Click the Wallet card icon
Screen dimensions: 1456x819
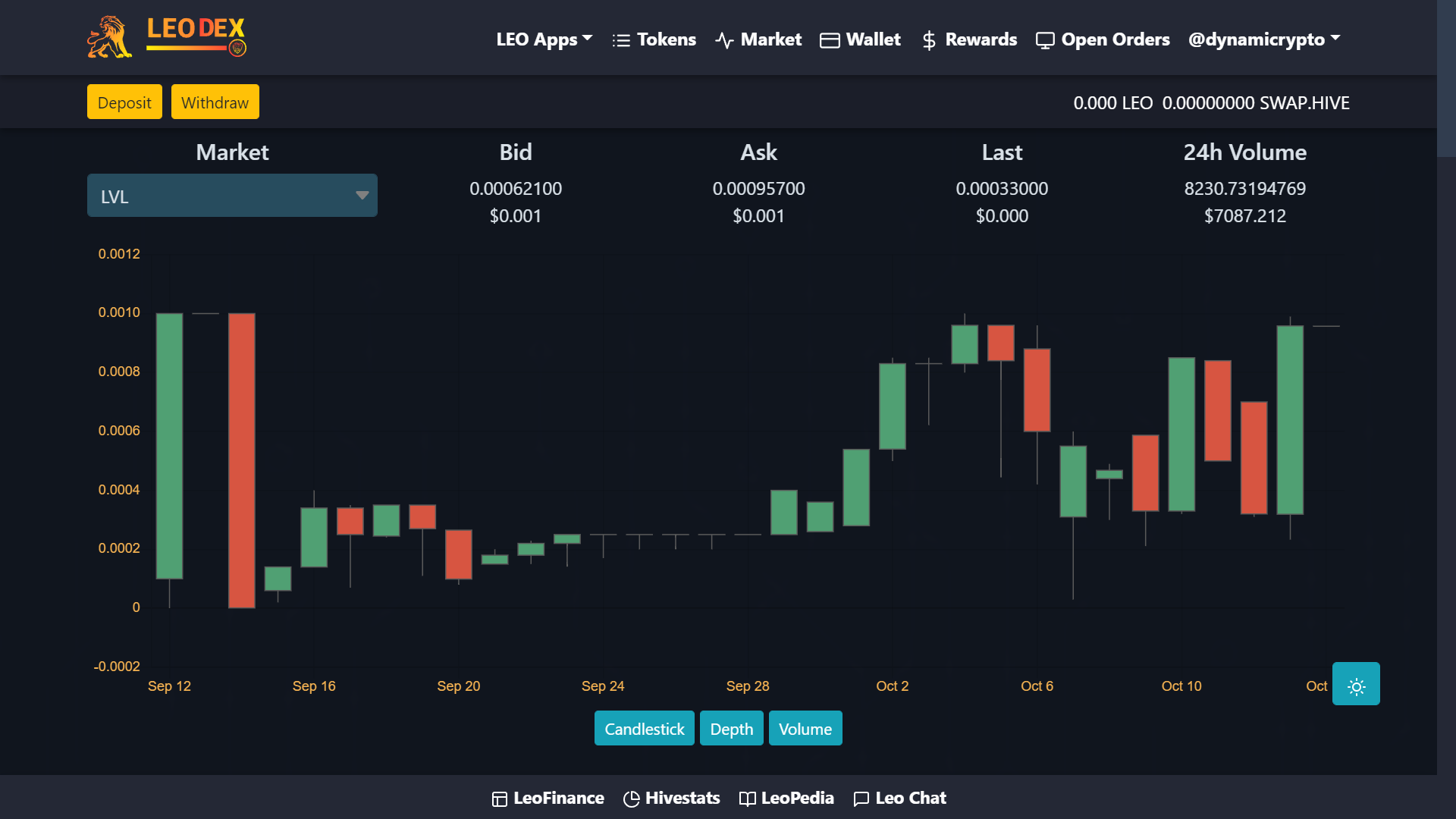tap(830, 40)
